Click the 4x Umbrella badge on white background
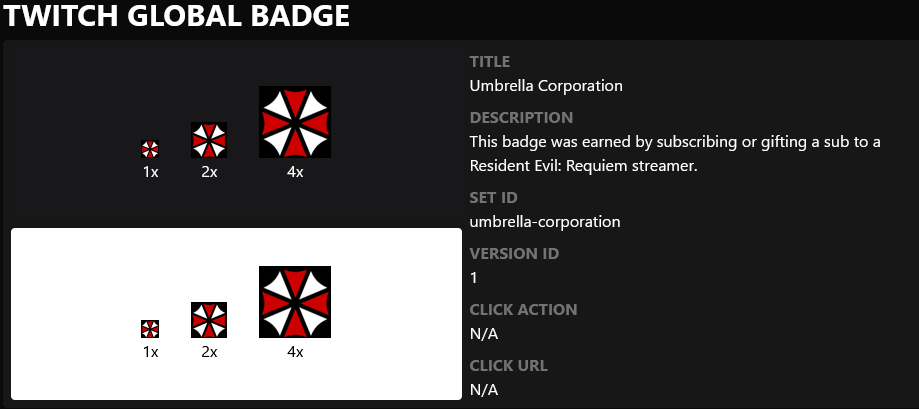 coord(295,302)
